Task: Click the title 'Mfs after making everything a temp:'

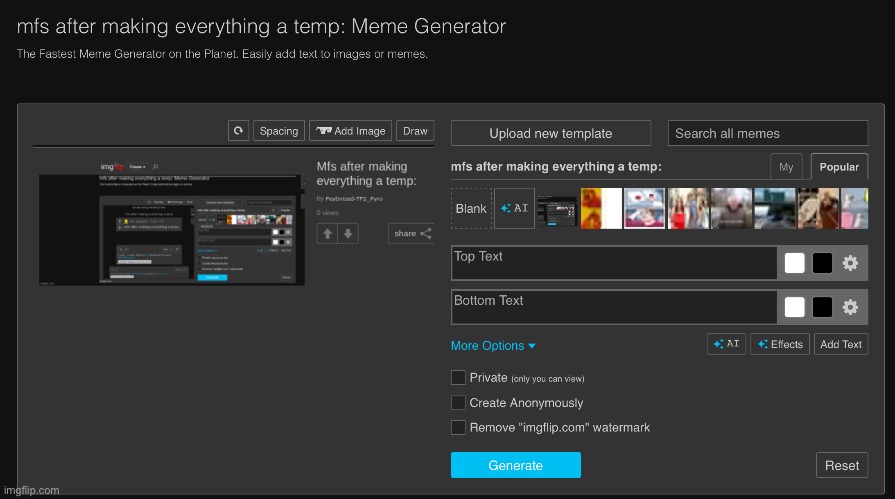Action: click(x=366, y=174)
